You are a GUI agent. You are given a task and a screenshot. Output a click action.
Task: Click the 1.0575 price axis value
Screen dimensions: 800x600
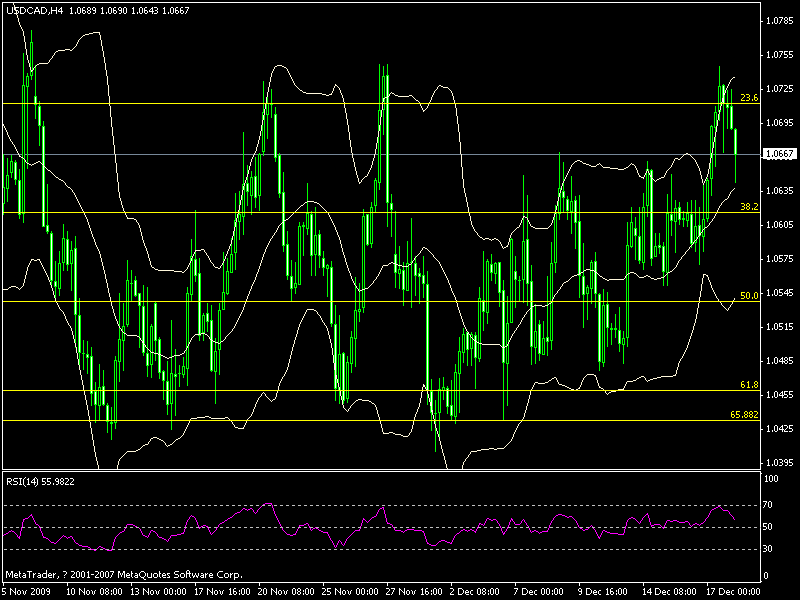pyautogui.click(x=780, y=259)
